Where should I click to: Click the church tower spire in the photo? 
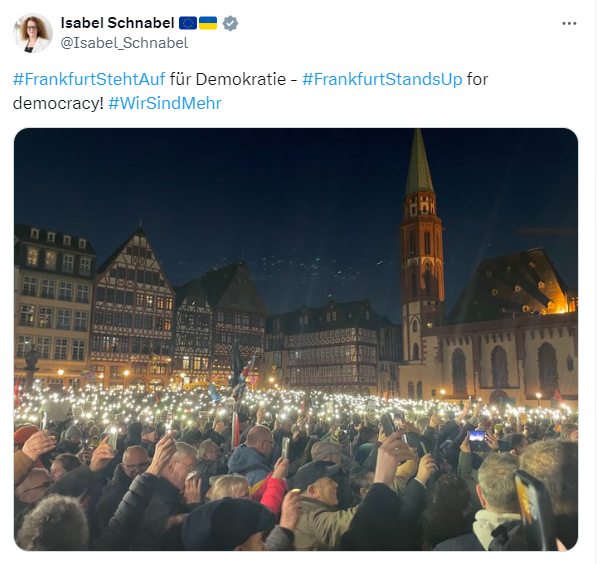[419, 164]
